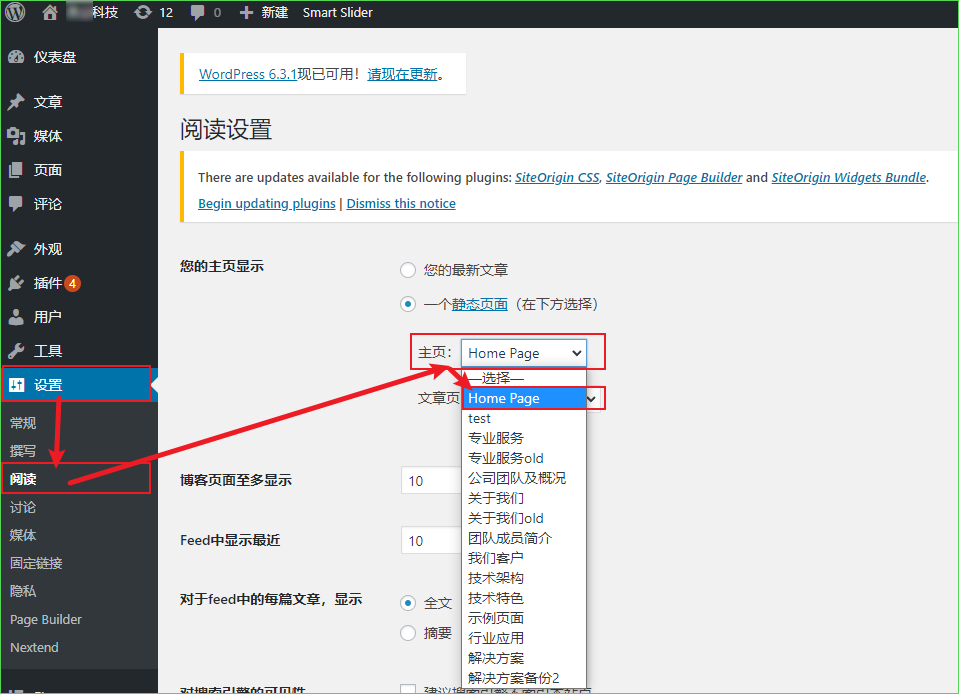Open 页面 pages icon

coord(17,170)
